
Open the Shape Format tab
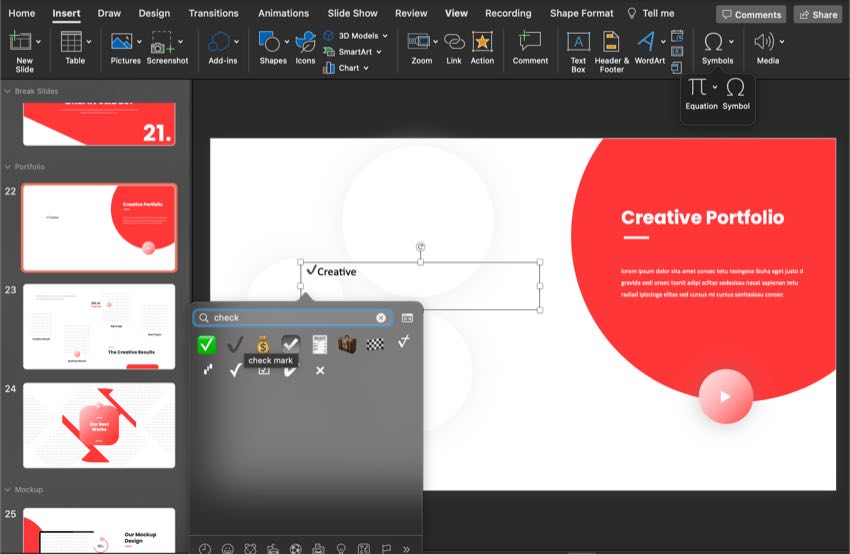coord(581,13)
